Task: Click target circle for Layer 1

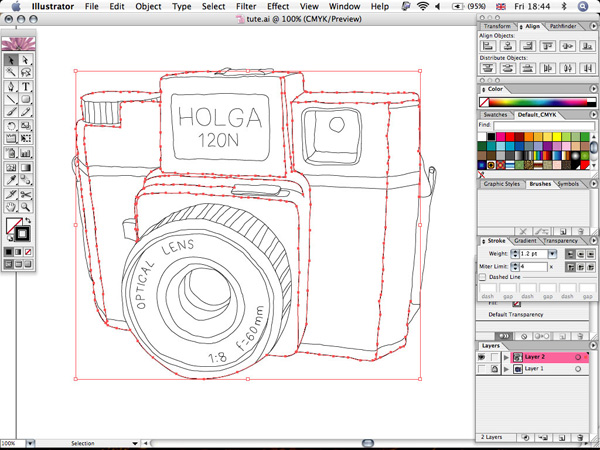Action: [578, 369]
